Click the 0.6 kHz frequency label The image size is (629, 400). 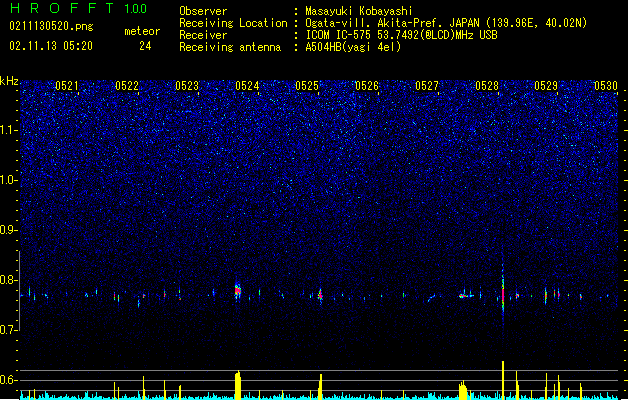pyautogui.click(x=8, y=380)
